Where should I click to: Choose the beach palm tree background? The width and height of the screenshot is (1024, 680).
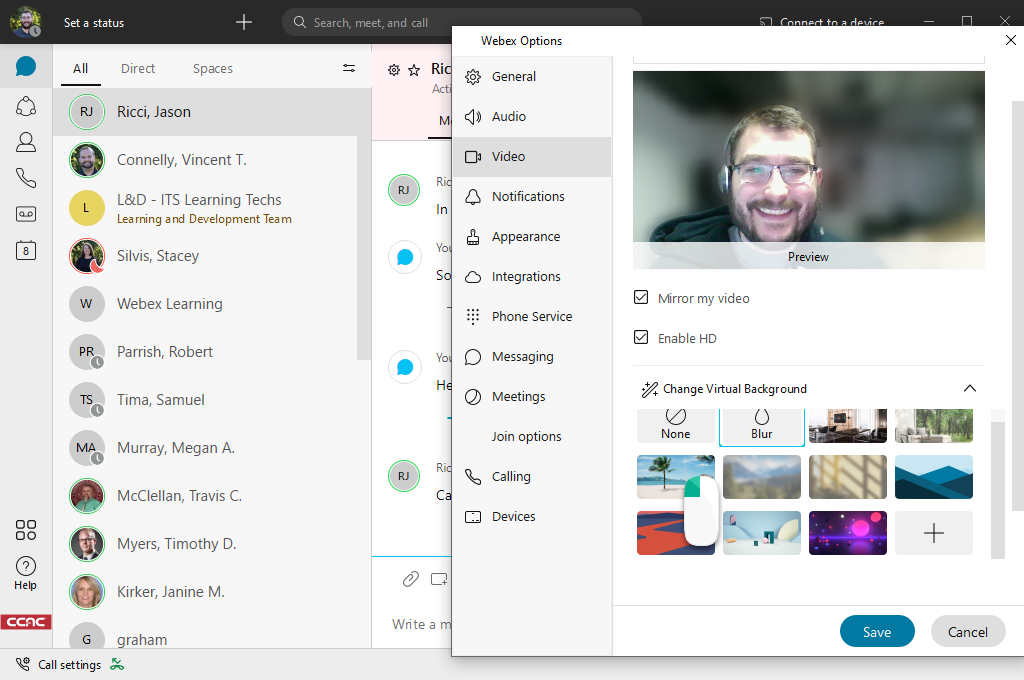point(675,477)
